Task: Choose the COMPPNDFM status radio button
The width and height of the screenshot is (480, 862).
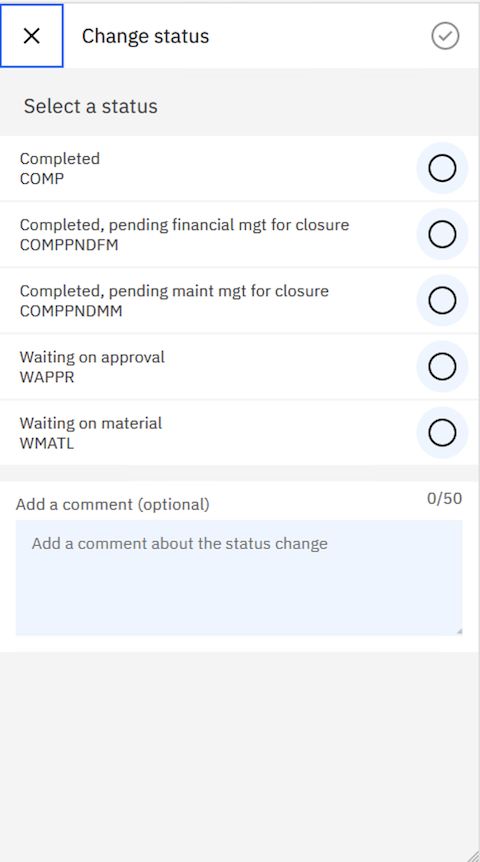Action: tap(442, 234)
